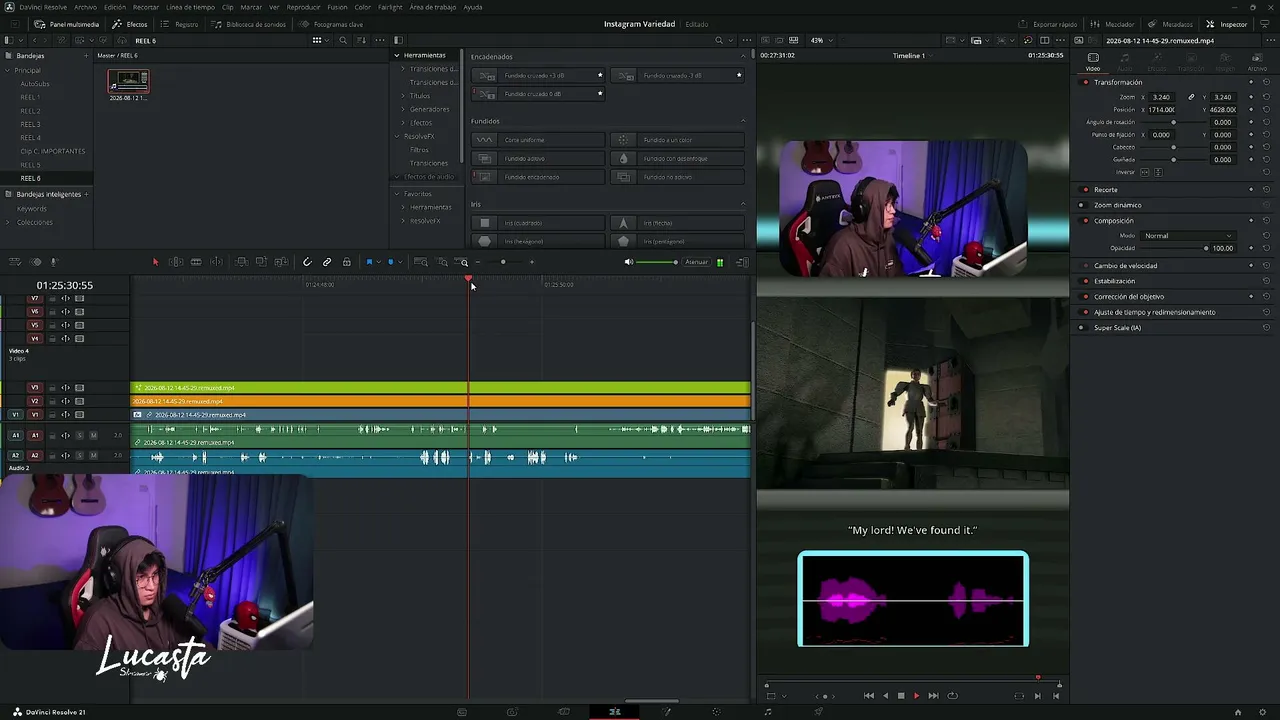Jump to the first frame in viewer
Screen dimensions: 1280x720
[868, 696]
